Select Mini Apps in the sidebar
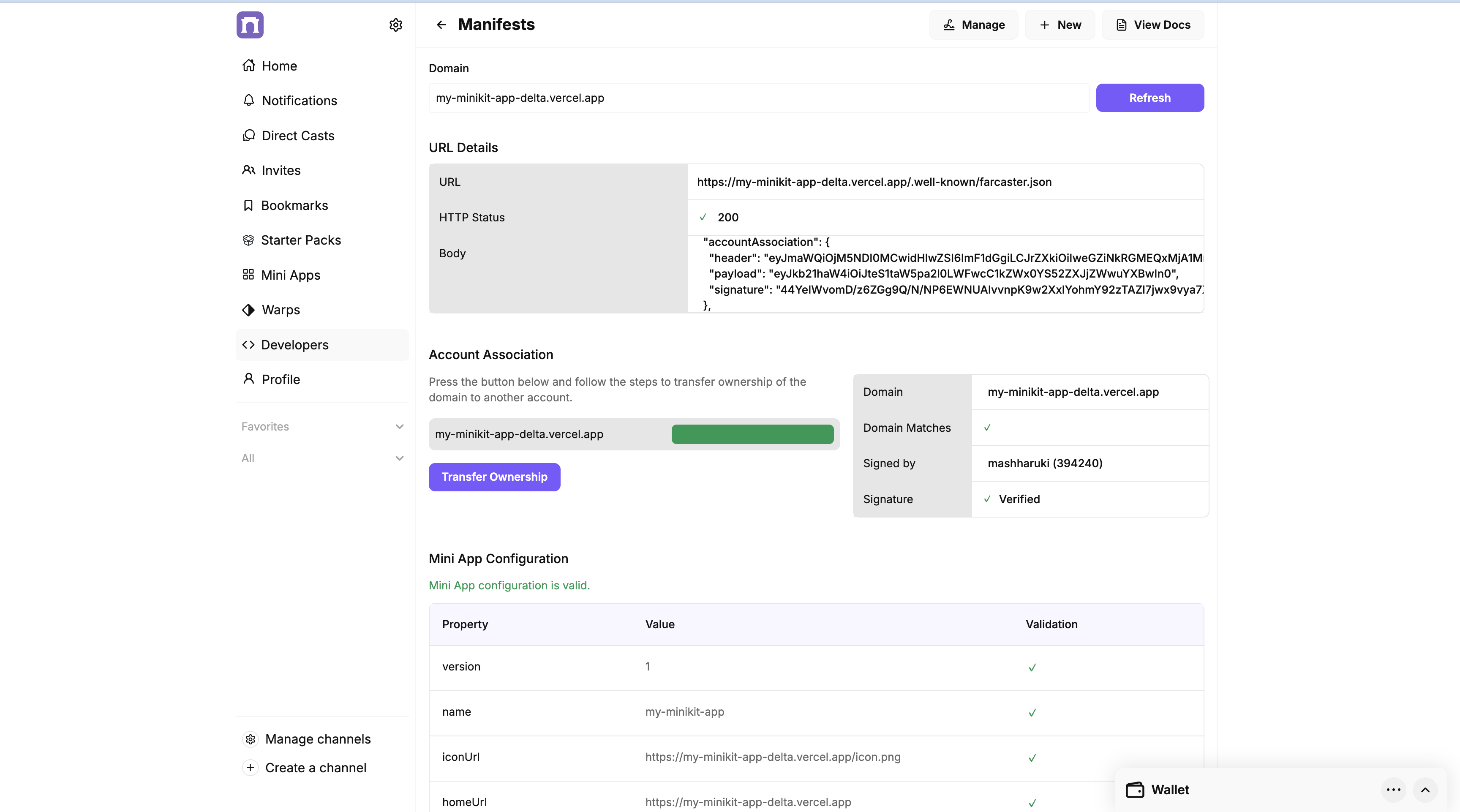 click(x=290, y=275)
